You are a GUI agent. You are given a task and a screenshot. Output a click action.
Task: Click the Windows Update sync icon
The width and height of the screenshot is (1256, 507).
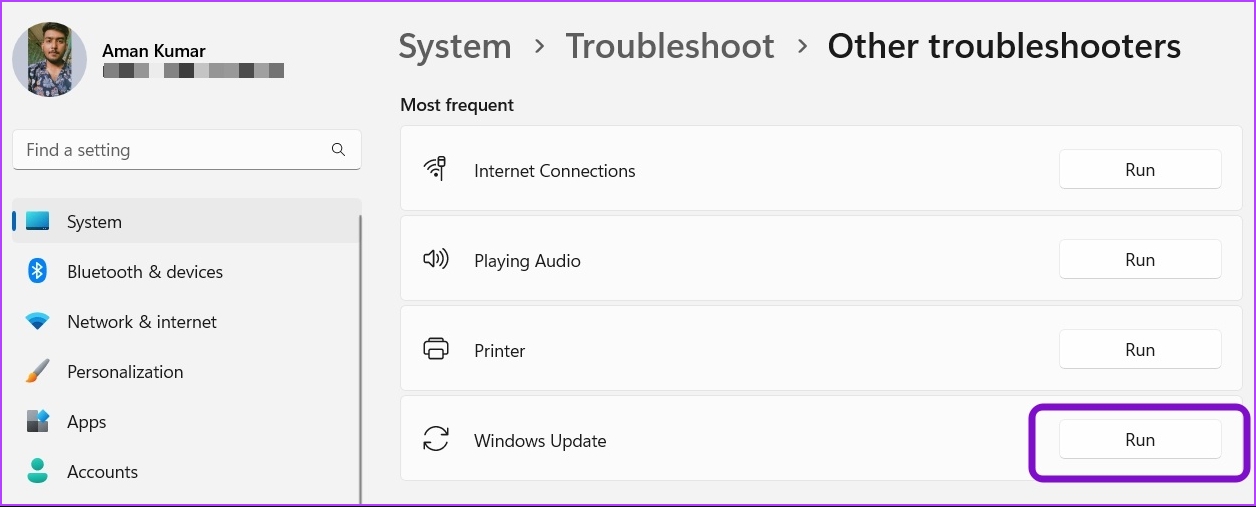click(435, 440)
